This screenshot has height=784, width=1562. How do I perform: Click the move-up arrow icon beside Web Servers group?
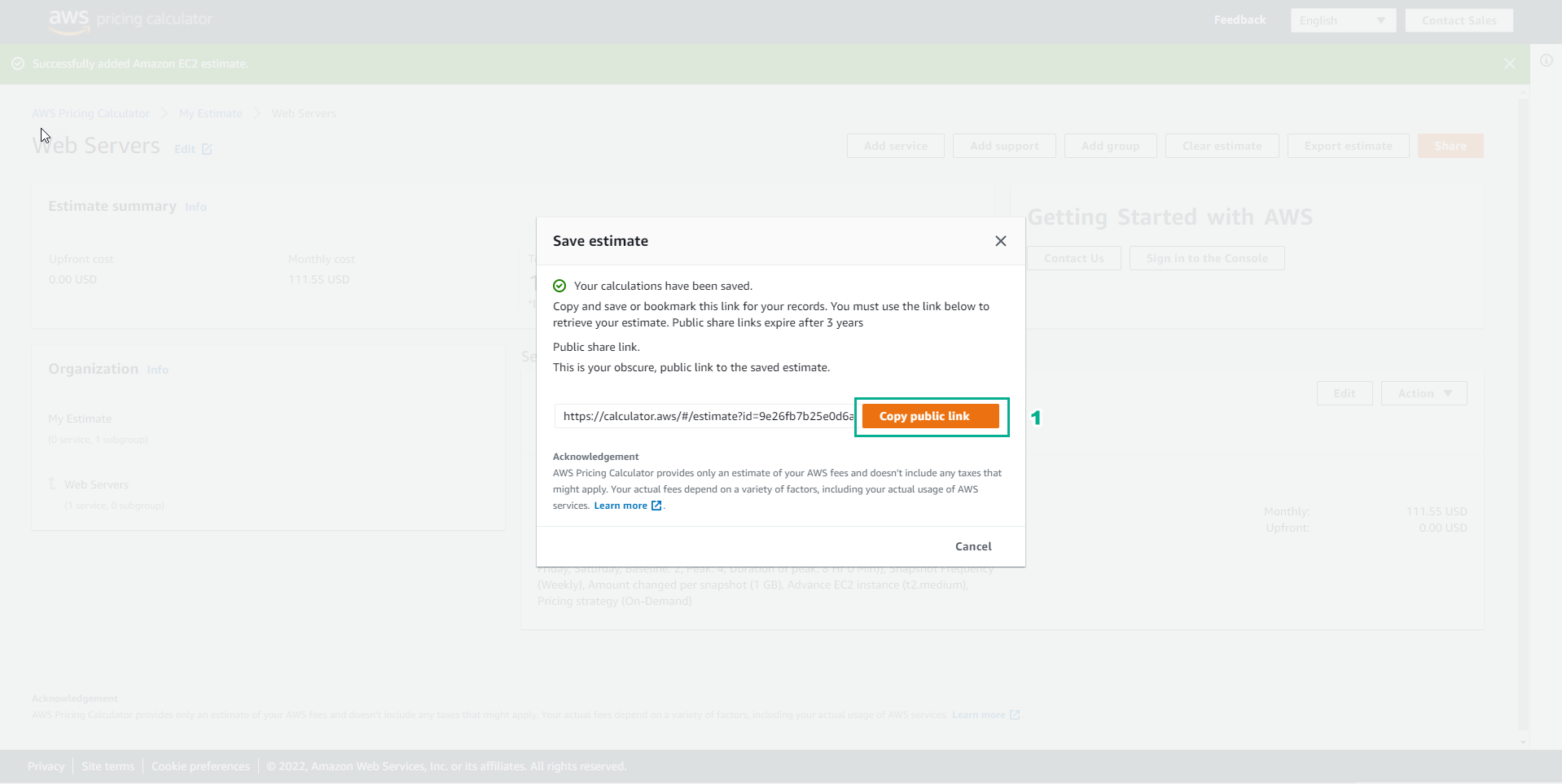(x=52, y=484)
